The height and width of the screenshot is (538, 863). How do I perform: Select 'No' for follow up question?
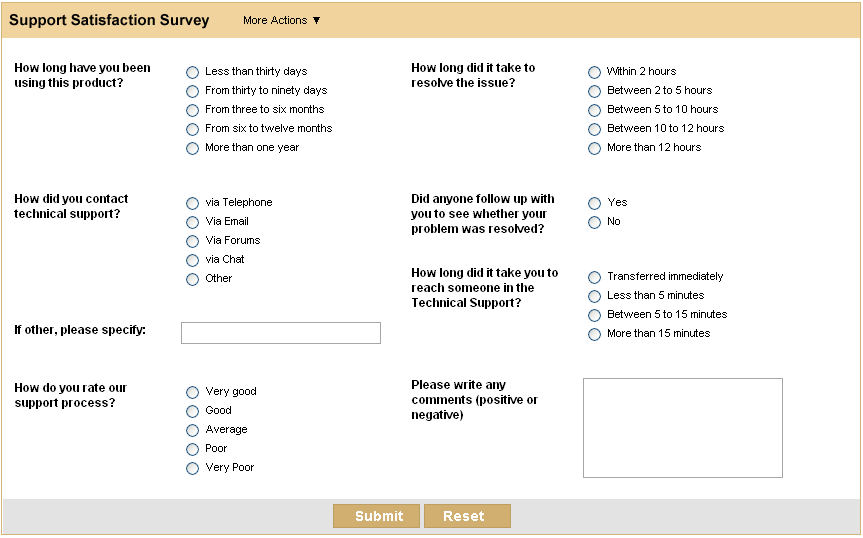[x=595, y=222]
